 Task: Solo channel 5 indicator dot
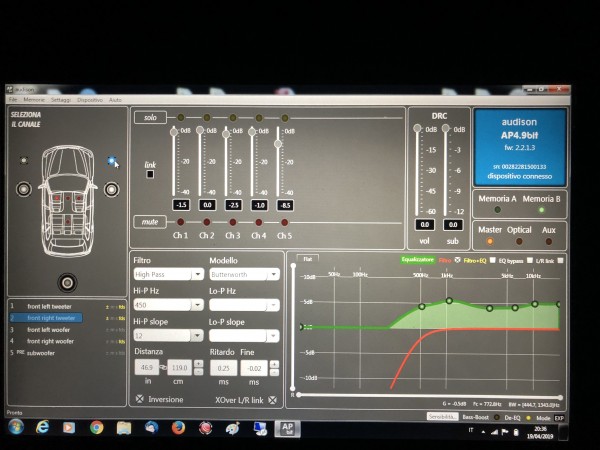(285, 118)
